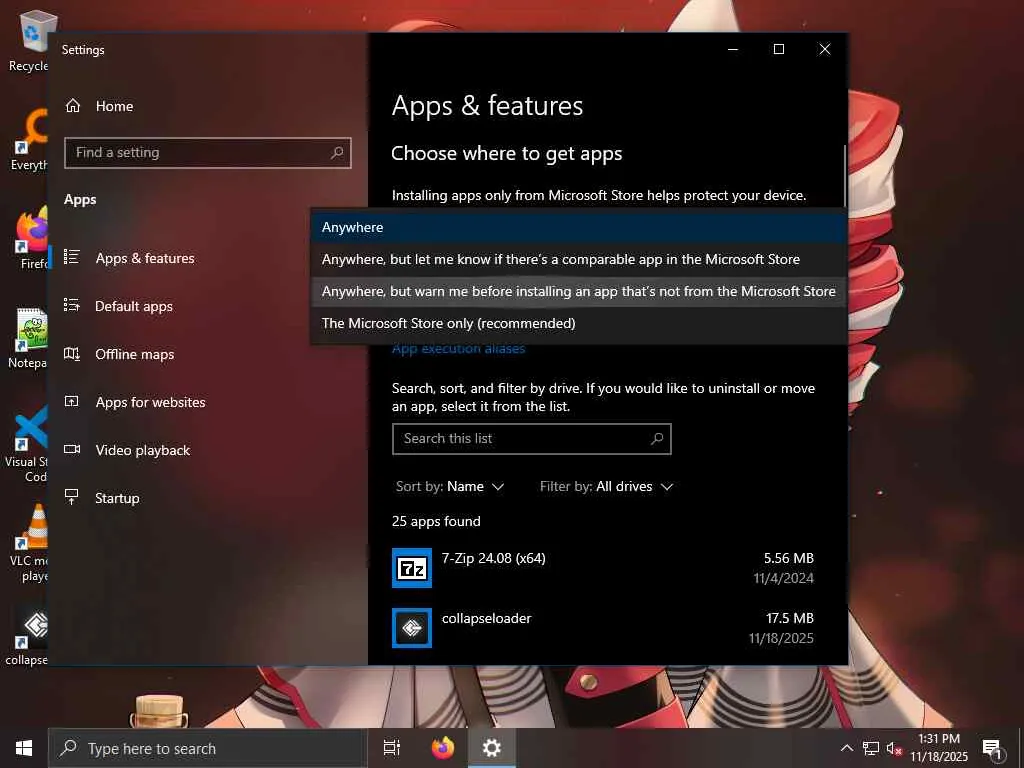Close the Settings window
The width and height of the screenshot is (1024, 768).
(x=825, y=49)
